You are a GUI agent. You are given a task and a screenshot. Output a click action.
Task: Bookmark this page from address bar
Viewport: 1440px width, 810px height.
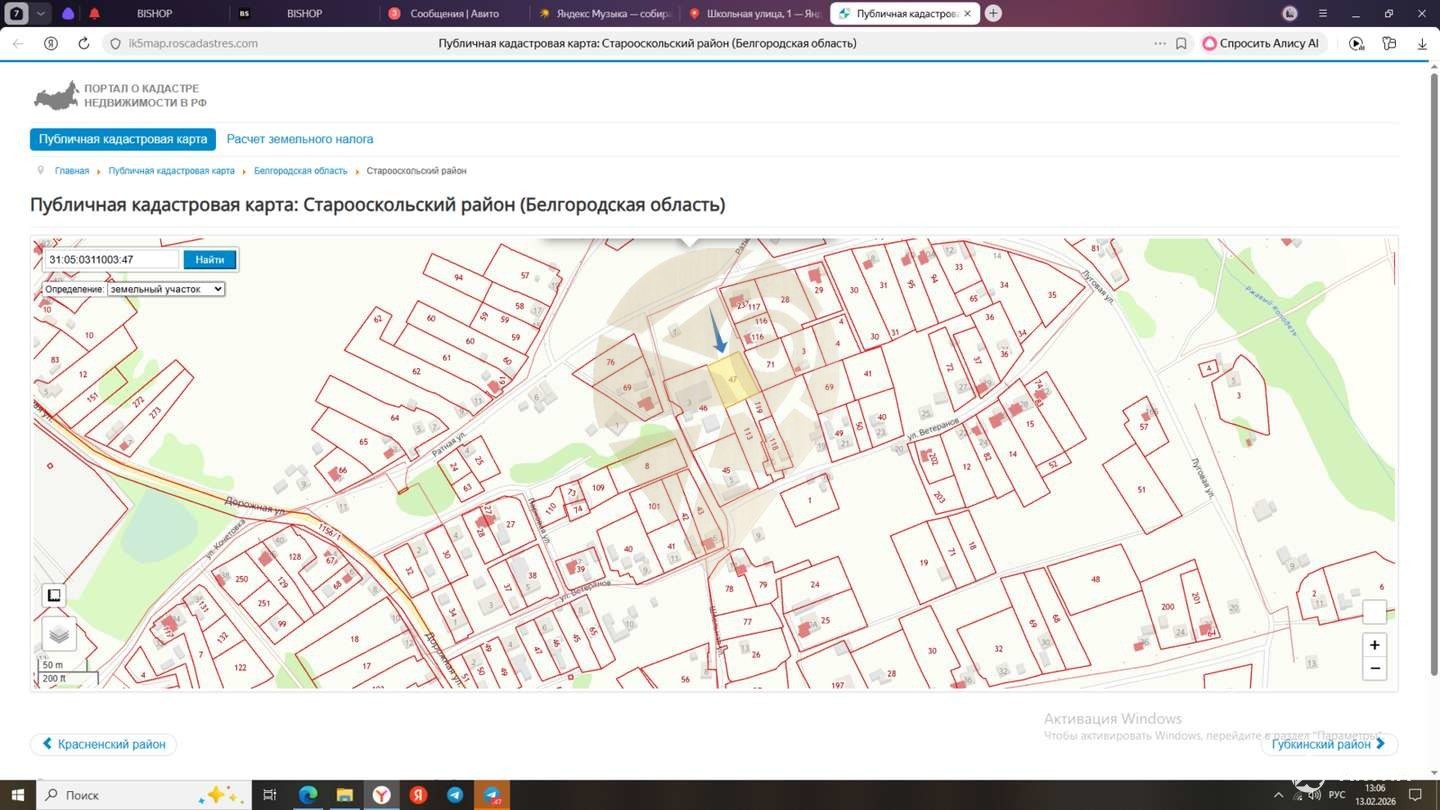pos(1181,44)
